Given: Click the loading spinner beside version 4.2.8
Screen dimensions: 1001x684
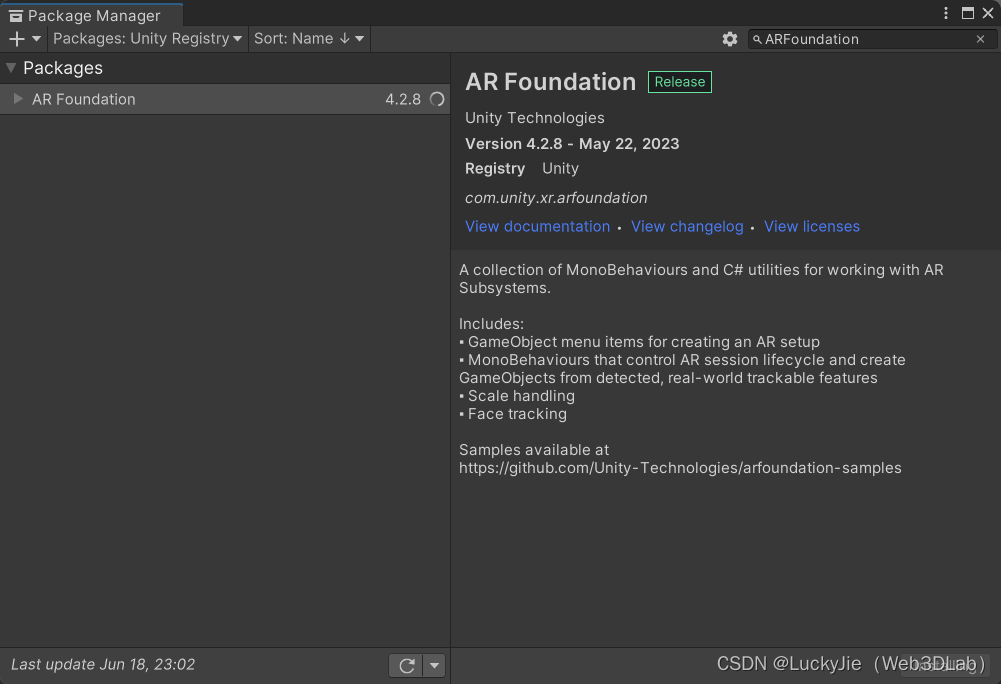Looking at the screenshot, I should 437,99.
